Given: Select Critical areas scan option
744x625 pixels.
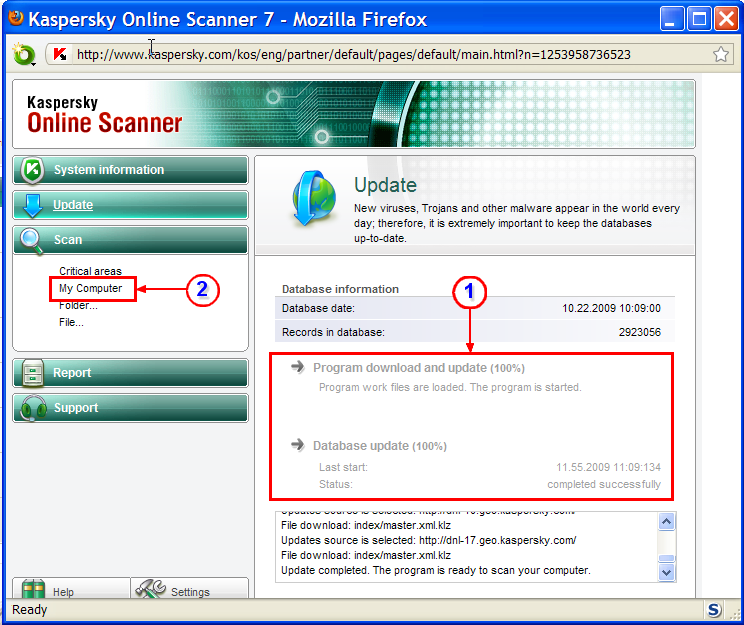Looking at the screenshot, I should click(x=90, y=271).
